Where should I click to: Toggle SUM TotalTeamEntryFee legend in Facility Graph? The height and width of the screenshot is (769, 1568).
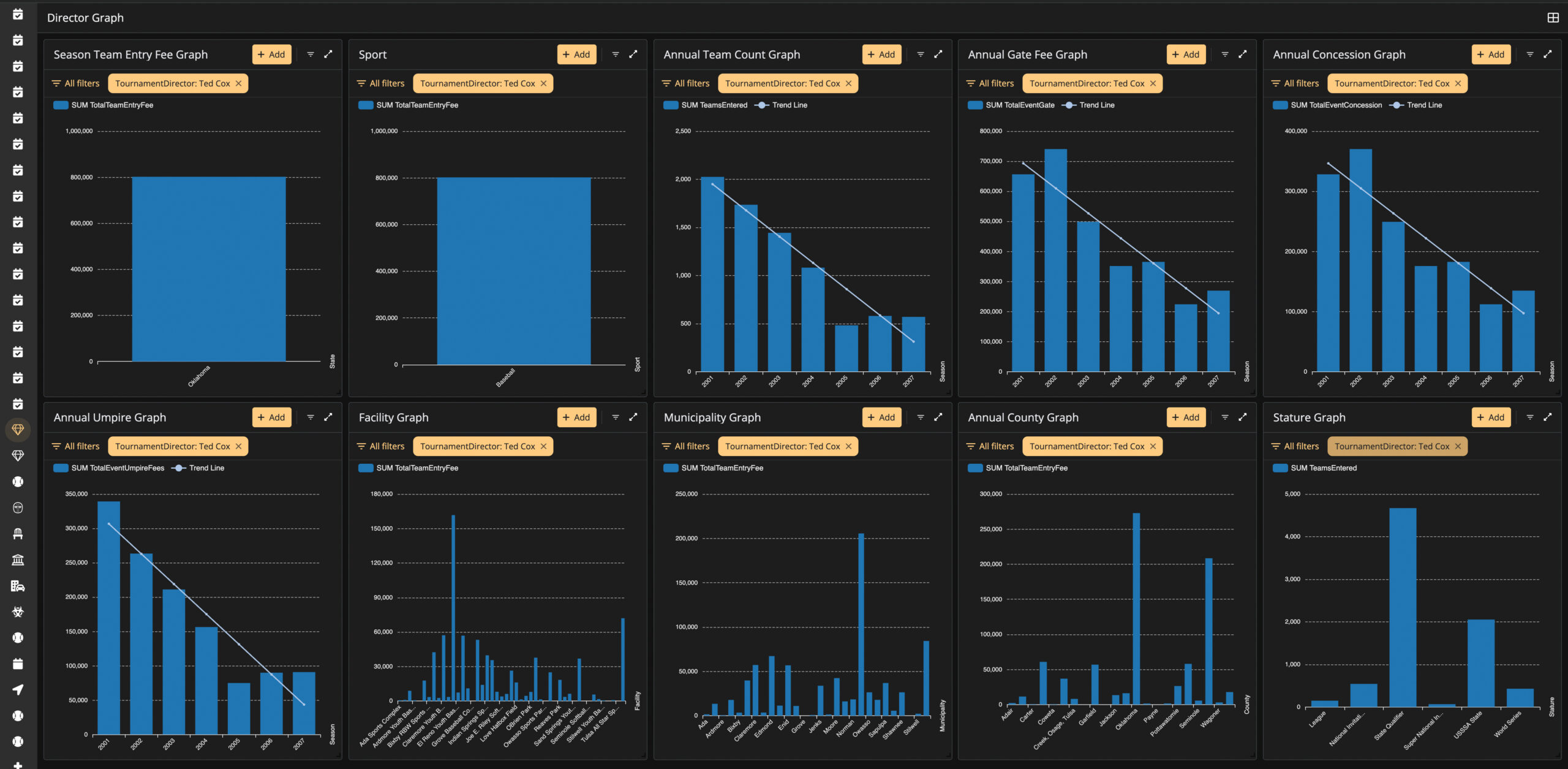click(x=409, y=468)
